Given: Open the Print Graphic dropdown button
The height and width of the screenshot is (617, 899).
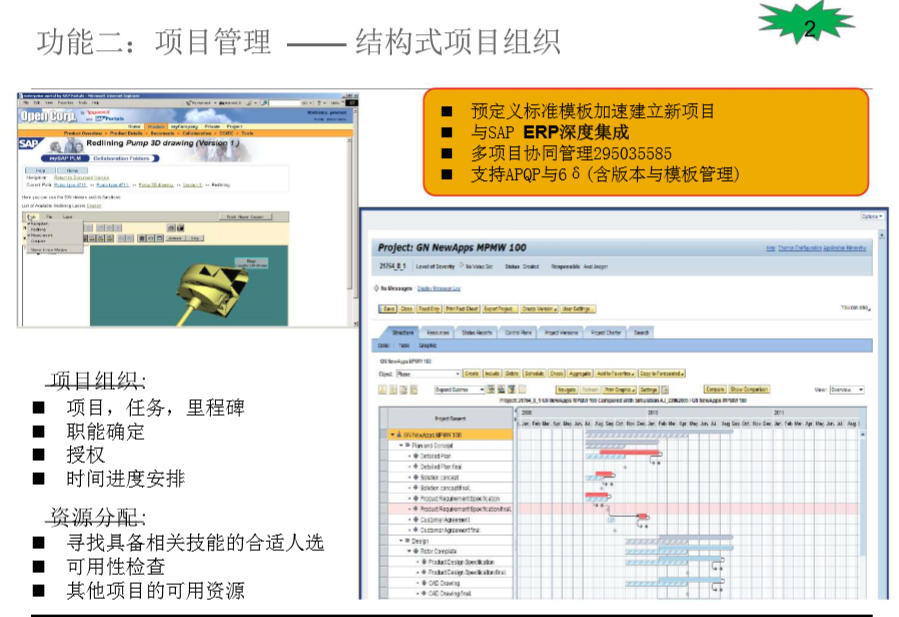Looking at the screenshot, I should [x=620, y=390].
